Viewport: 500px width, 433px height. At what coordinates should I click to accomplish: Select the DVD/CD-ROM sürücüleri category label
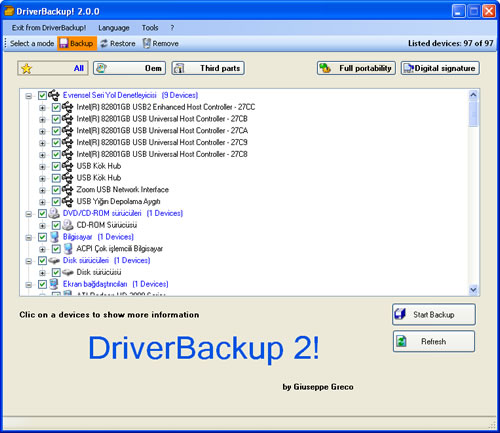point(123,213)
